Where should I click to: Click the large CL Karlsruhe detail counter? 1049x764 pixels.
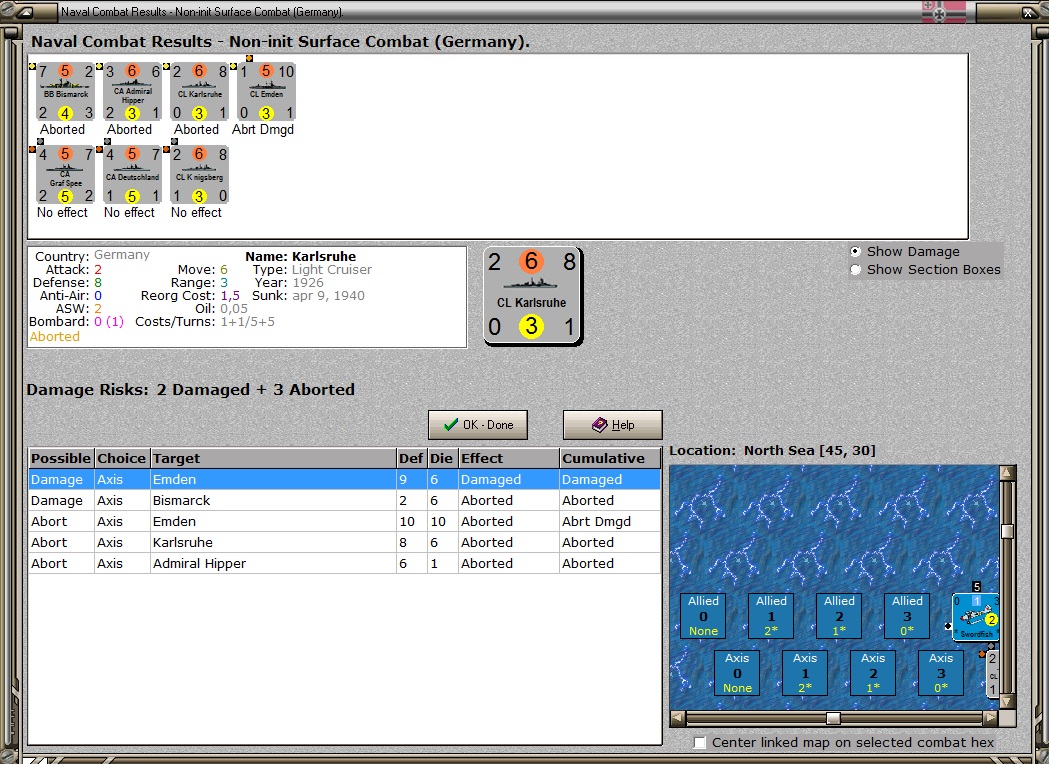tap(533, 295)
